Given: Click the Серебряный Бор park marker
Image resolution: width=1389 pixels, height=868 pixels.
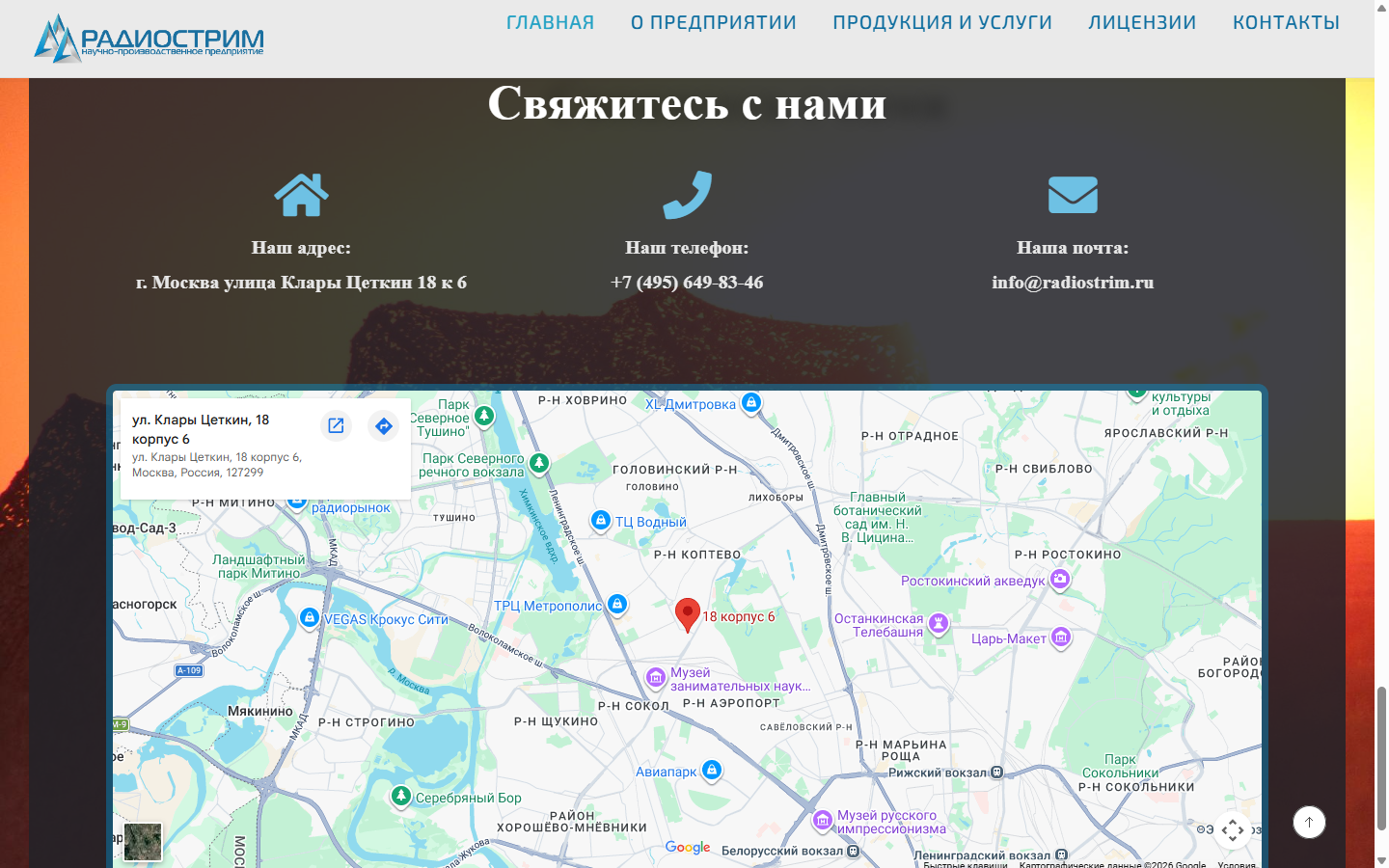Looking at the screenshot, I should (401, 796).
